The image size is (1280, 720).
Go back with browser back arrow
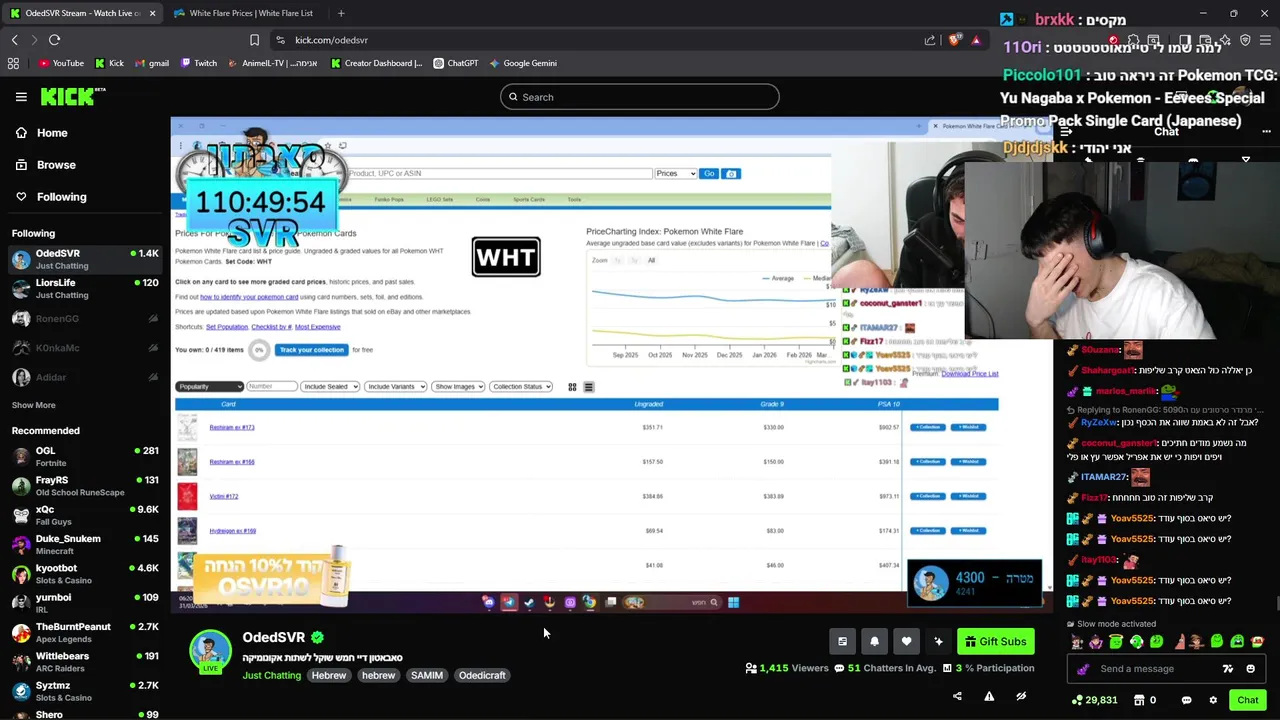coord(14,40)
